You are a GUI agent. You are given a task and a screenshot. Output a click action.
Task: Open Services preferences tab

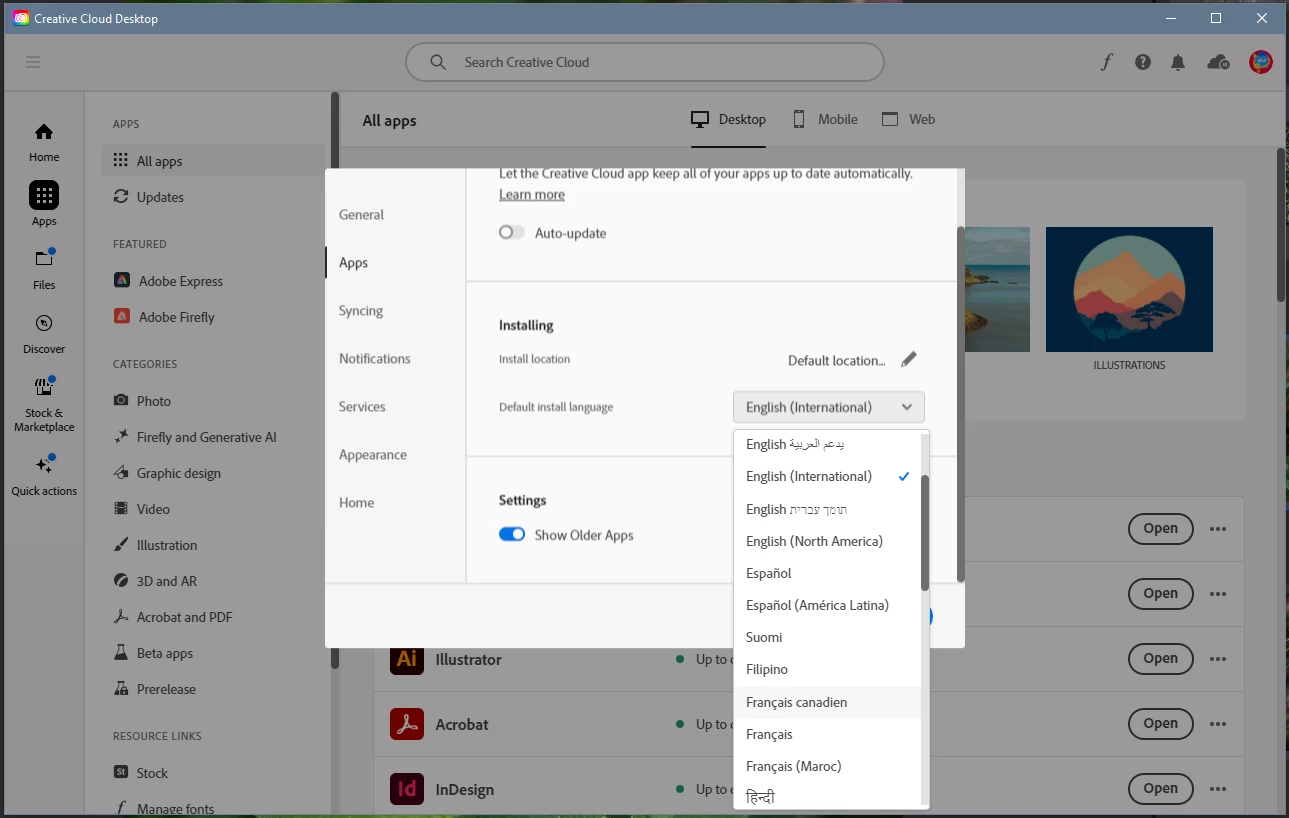(362, 407)
